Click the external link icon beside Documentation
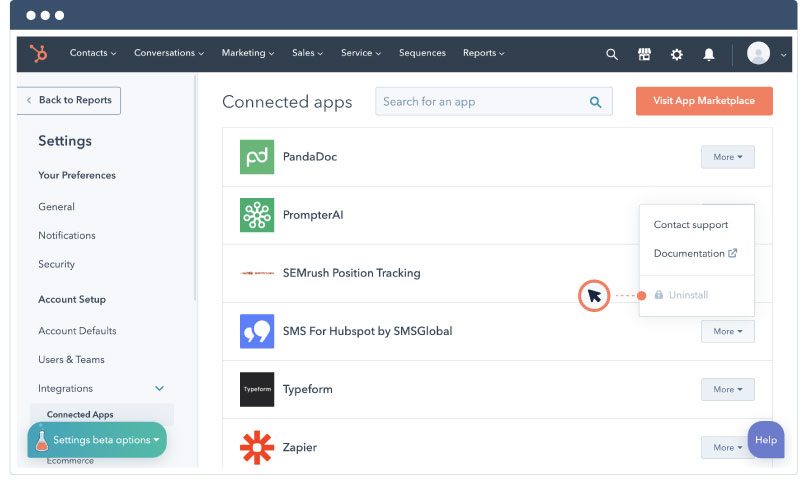The width and height of the screenshot is (807, 485). [732, 253]
